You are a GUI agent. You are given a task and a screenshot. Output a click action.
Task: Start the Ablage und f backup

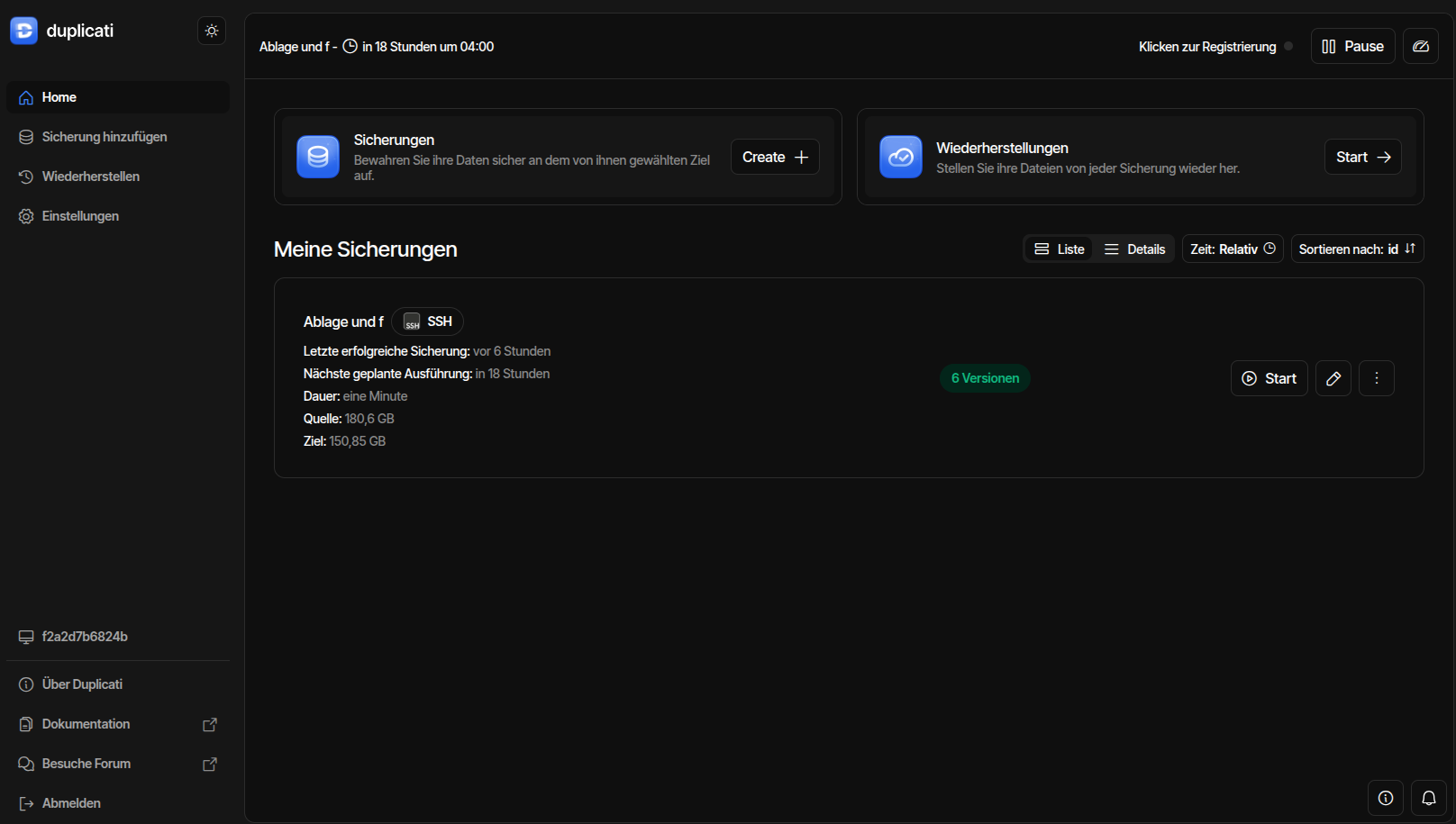point(1269,378)
